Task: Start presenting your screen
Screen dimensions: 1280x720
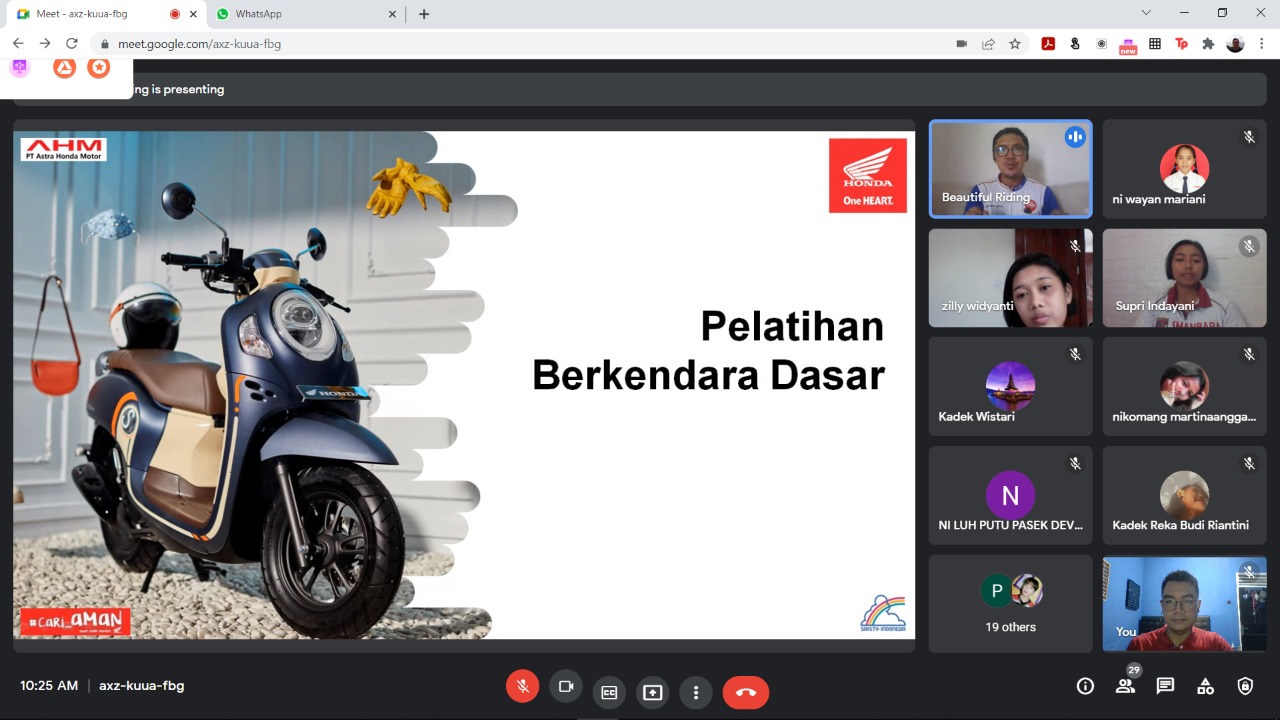Action: click(x=653, y=692)
